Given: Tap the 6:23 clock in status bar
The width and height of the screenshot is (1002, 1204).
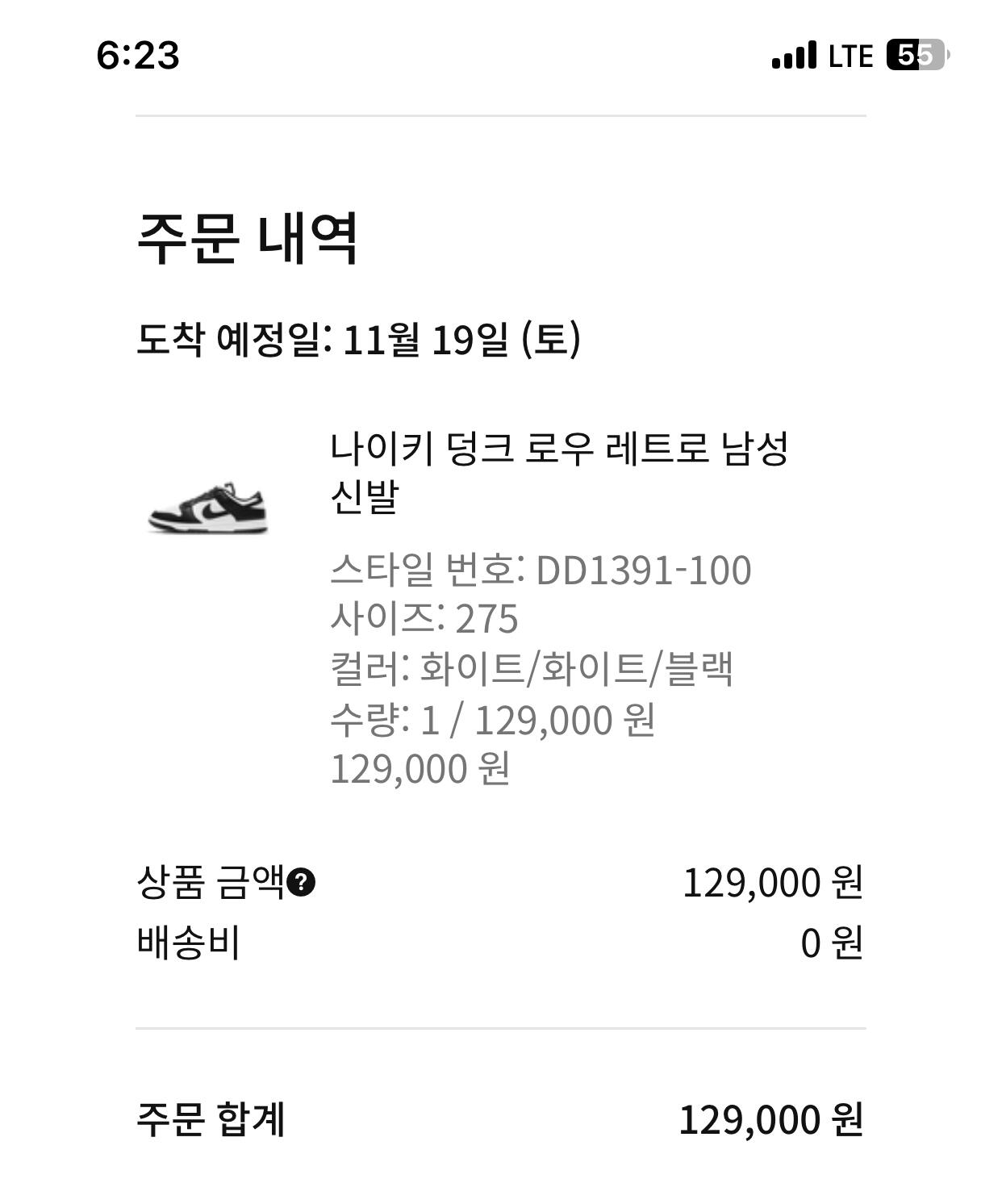Looking at the screenshot, I should click(x=138, y=55).
